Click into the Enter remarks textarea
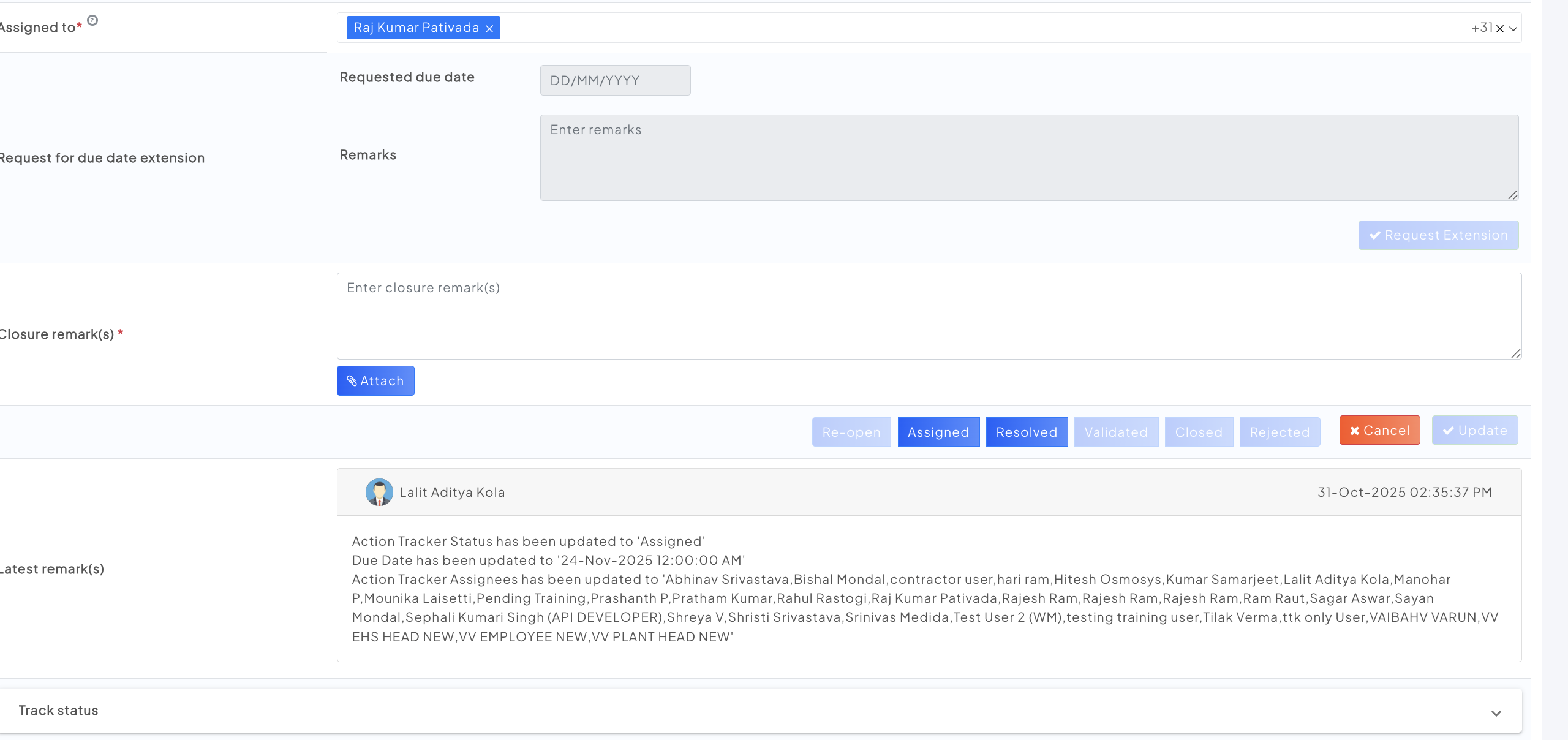The height and width of the screenshot is (740, 1568). pos(1028,157)
